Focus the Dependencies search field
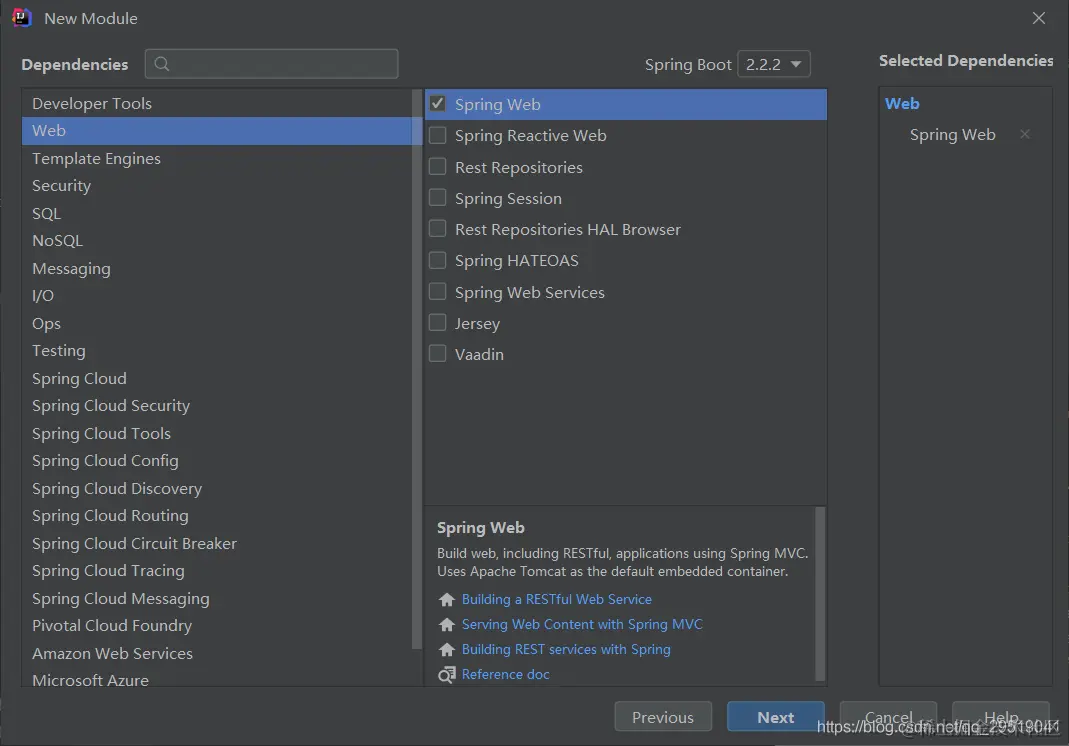 (271, 64)
